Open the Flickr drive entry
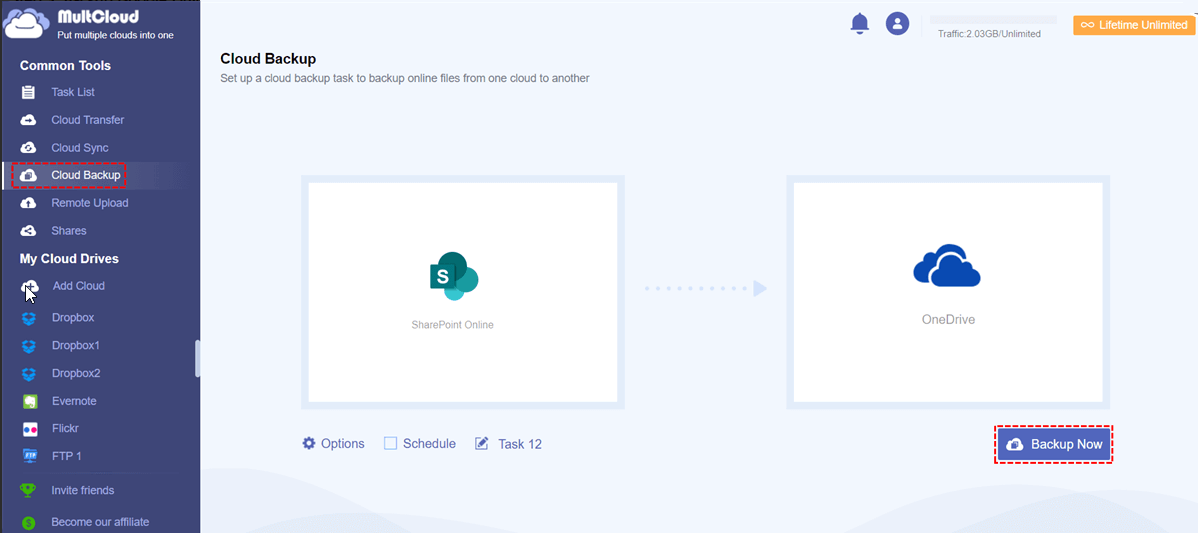This screenshot has width=1198, height=533. click(x=65, y=429)
